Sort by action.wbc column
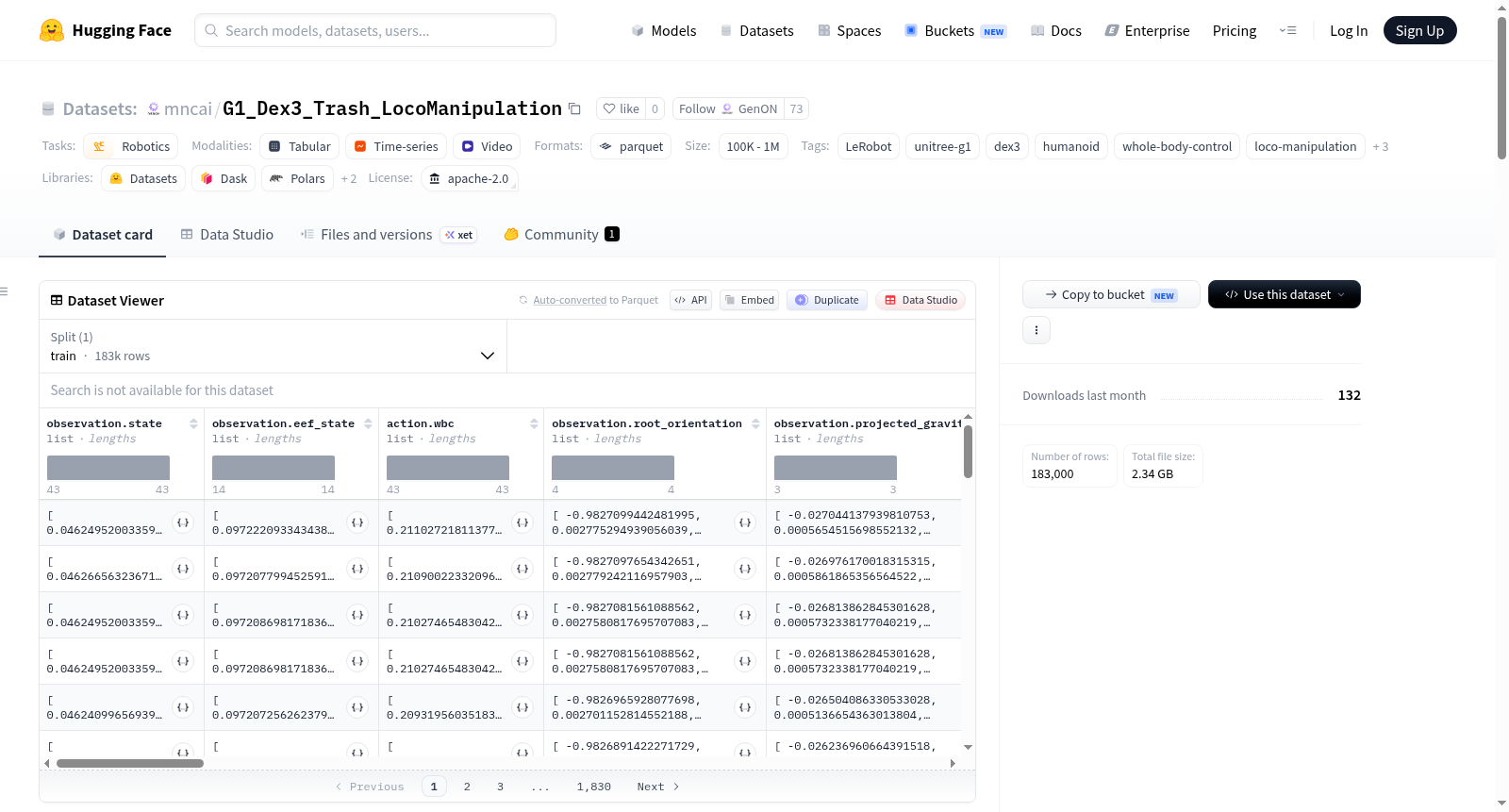1509x812 pixels. pyautogui.click(x=534, y=423)
